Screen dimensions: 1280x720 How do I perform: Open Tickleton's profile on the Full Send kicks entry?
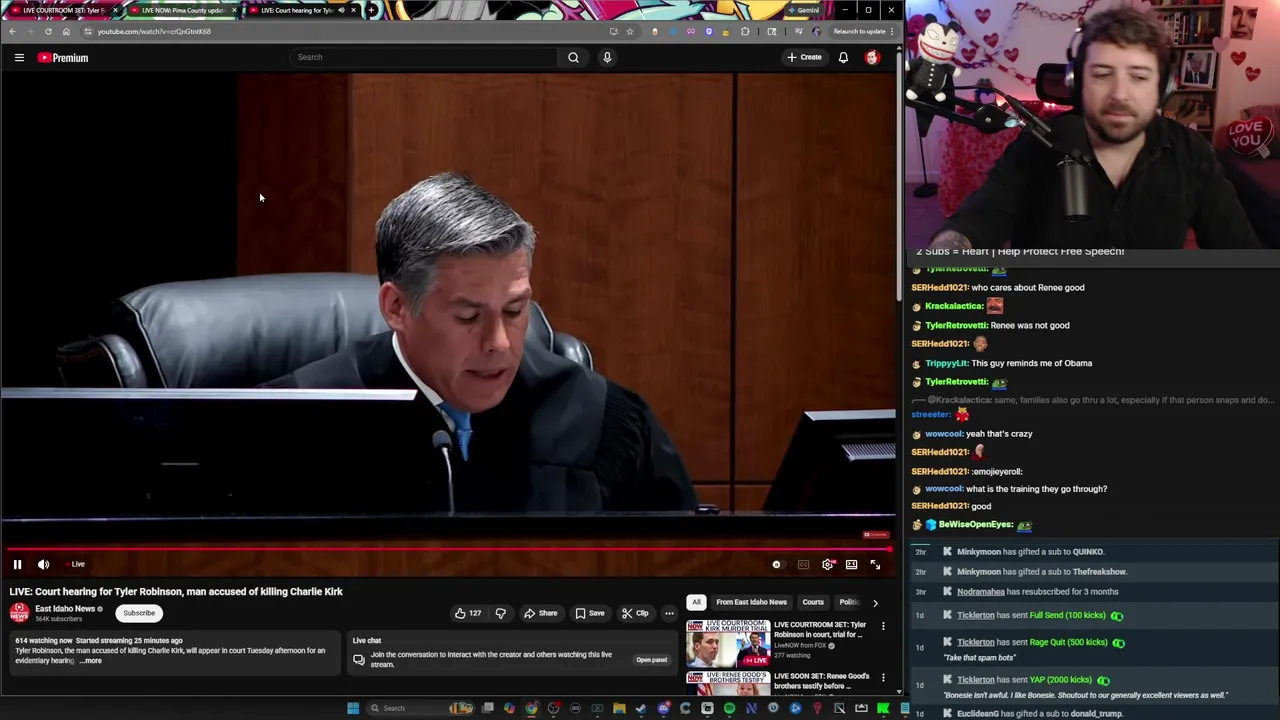click(x=975, y=615)
